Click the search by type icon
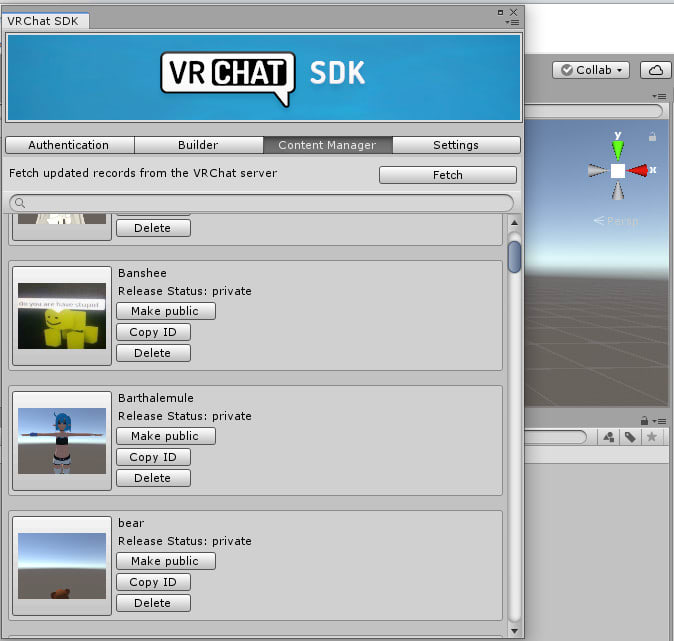 point(609,437)
